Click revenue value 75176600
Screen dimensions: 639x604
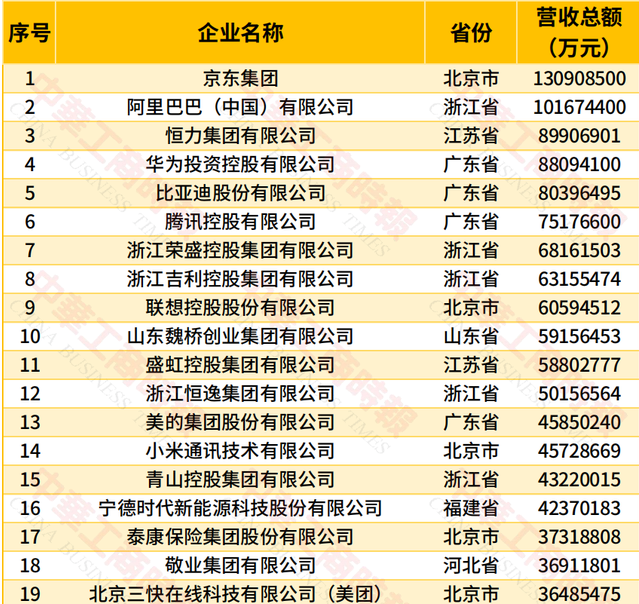pos(580,222)
